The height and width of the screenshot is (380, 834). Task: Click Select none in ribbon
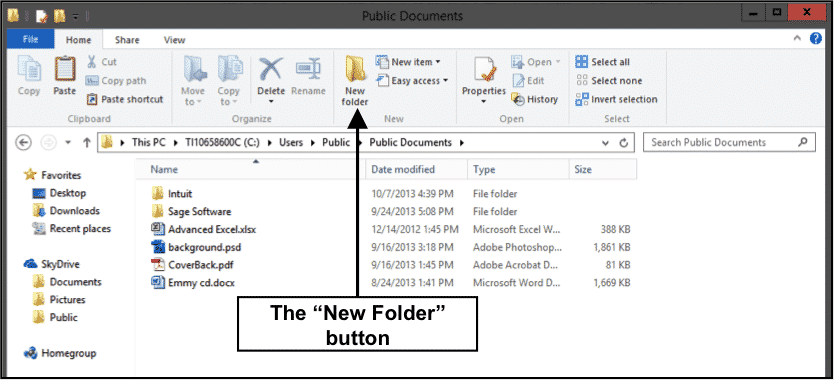[x=609, y=81]
